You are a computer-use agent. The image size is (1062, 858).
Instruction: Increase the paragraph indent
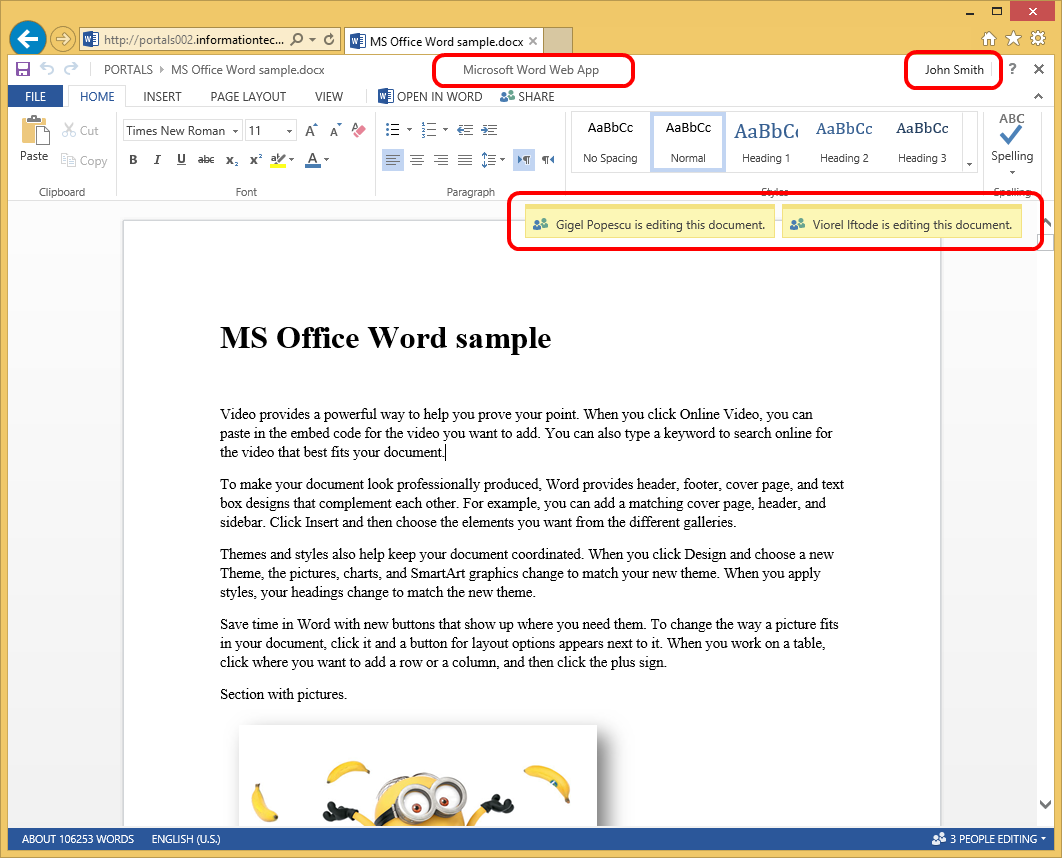click(x=489, y=129)
